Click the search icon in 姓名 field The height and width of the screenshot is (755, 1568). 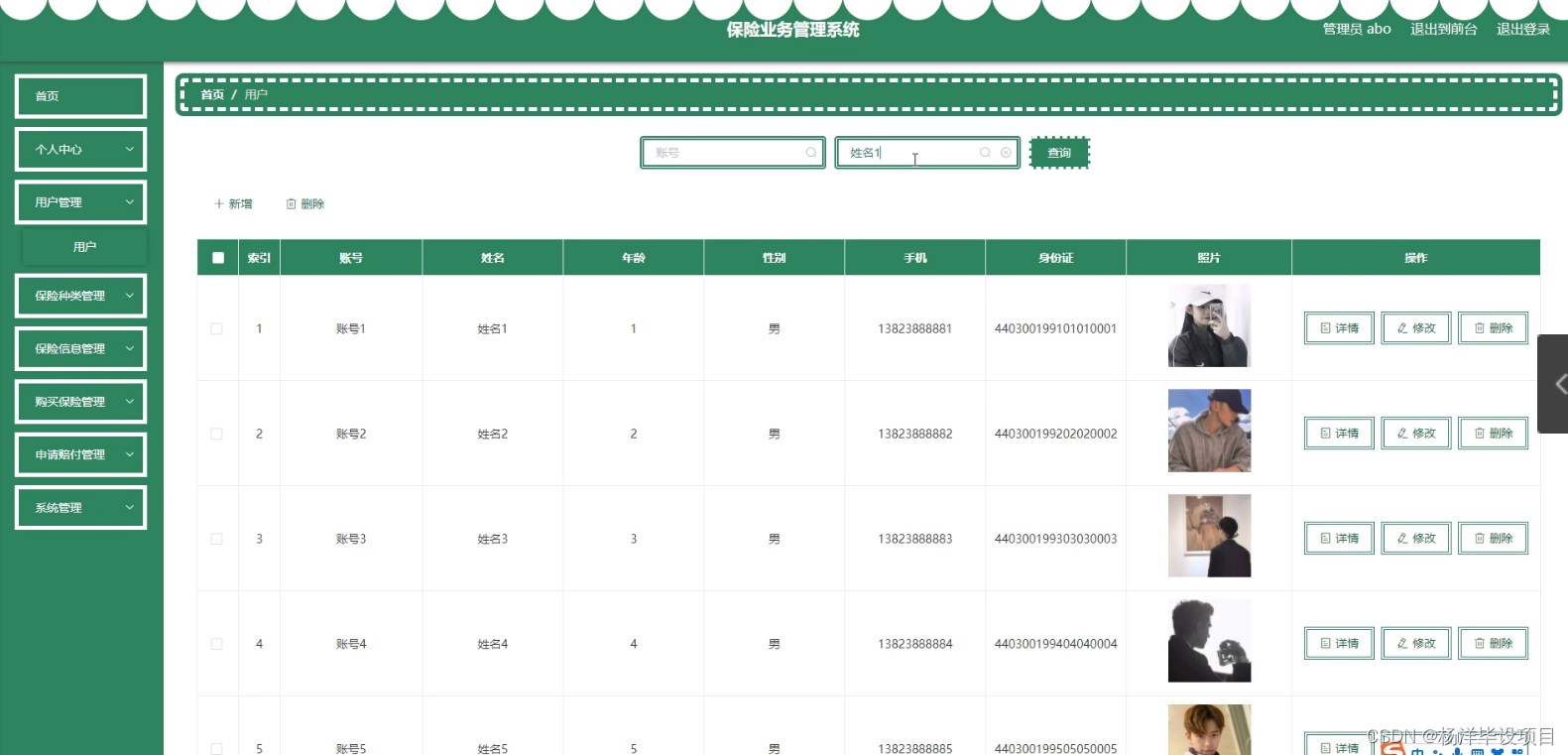coord(985,153)
